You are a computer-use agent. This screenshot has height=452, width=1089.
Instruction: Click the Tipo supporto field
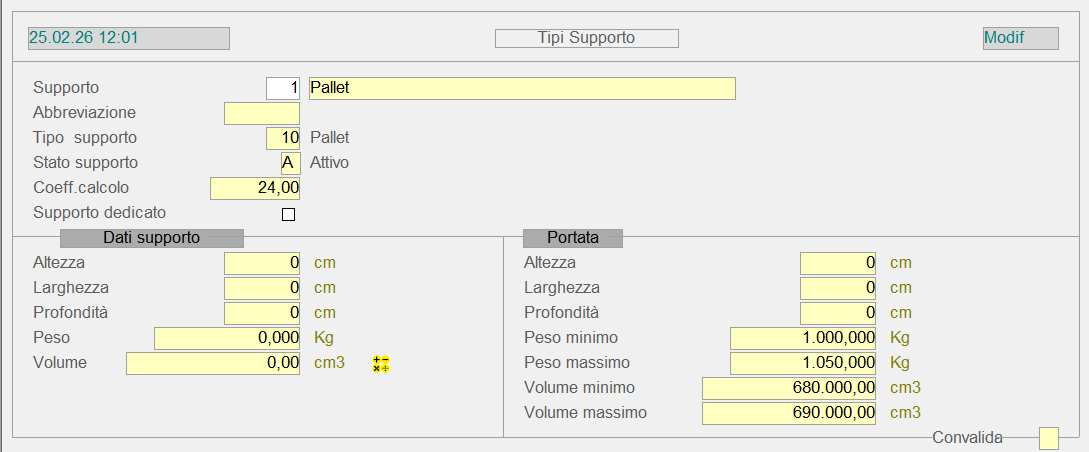283,138
